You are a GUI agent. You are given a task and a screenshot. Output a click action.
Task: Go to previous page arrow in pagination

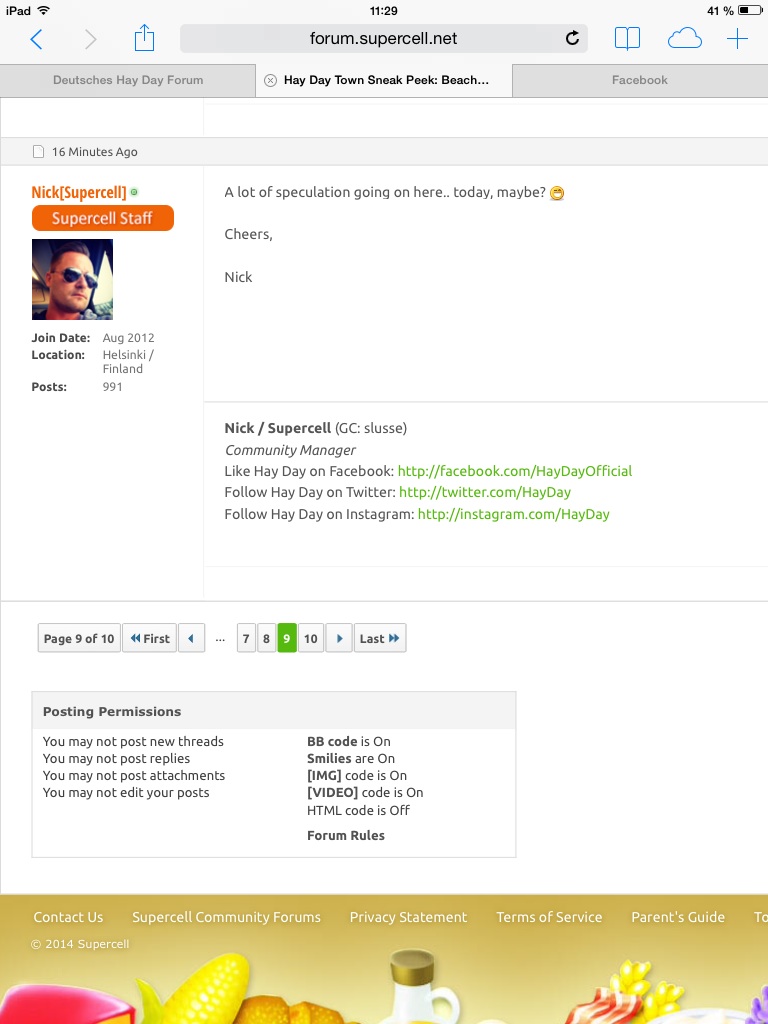pyautogui.click(x=191, y=638)
